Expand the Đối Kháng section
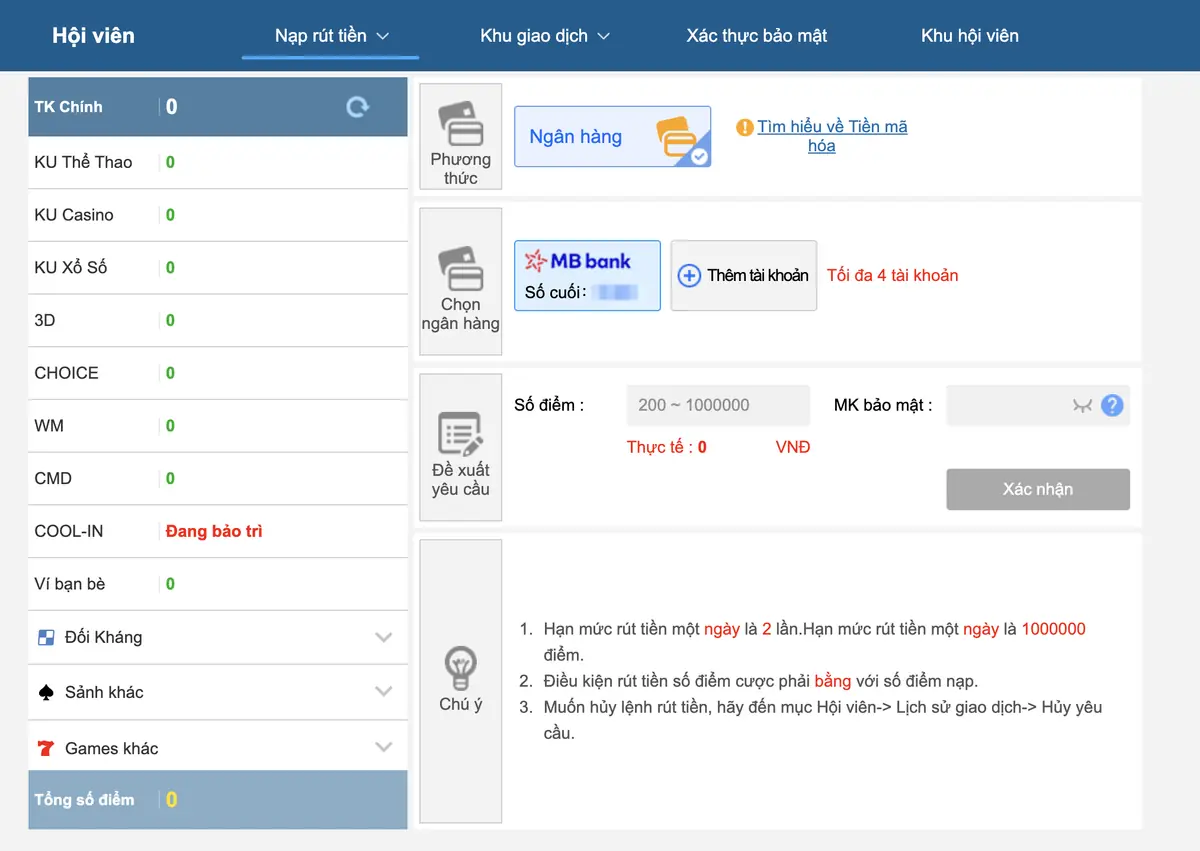The image size is (1200, 851). click(383, 637)
